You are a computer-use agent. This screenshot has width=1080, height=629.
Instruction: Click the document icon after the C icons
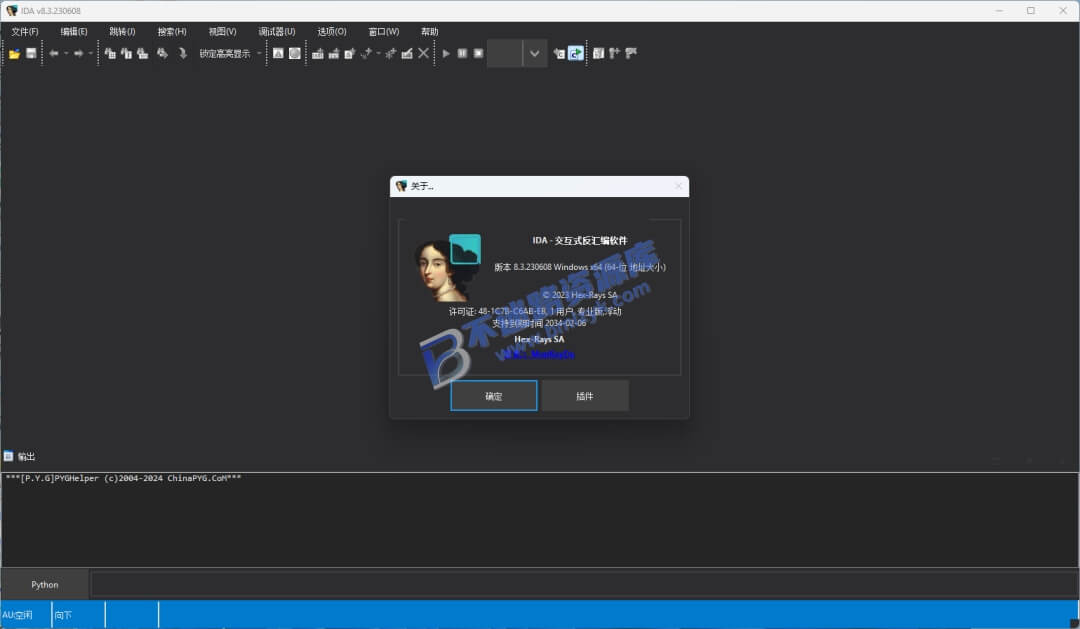[598, 53]
